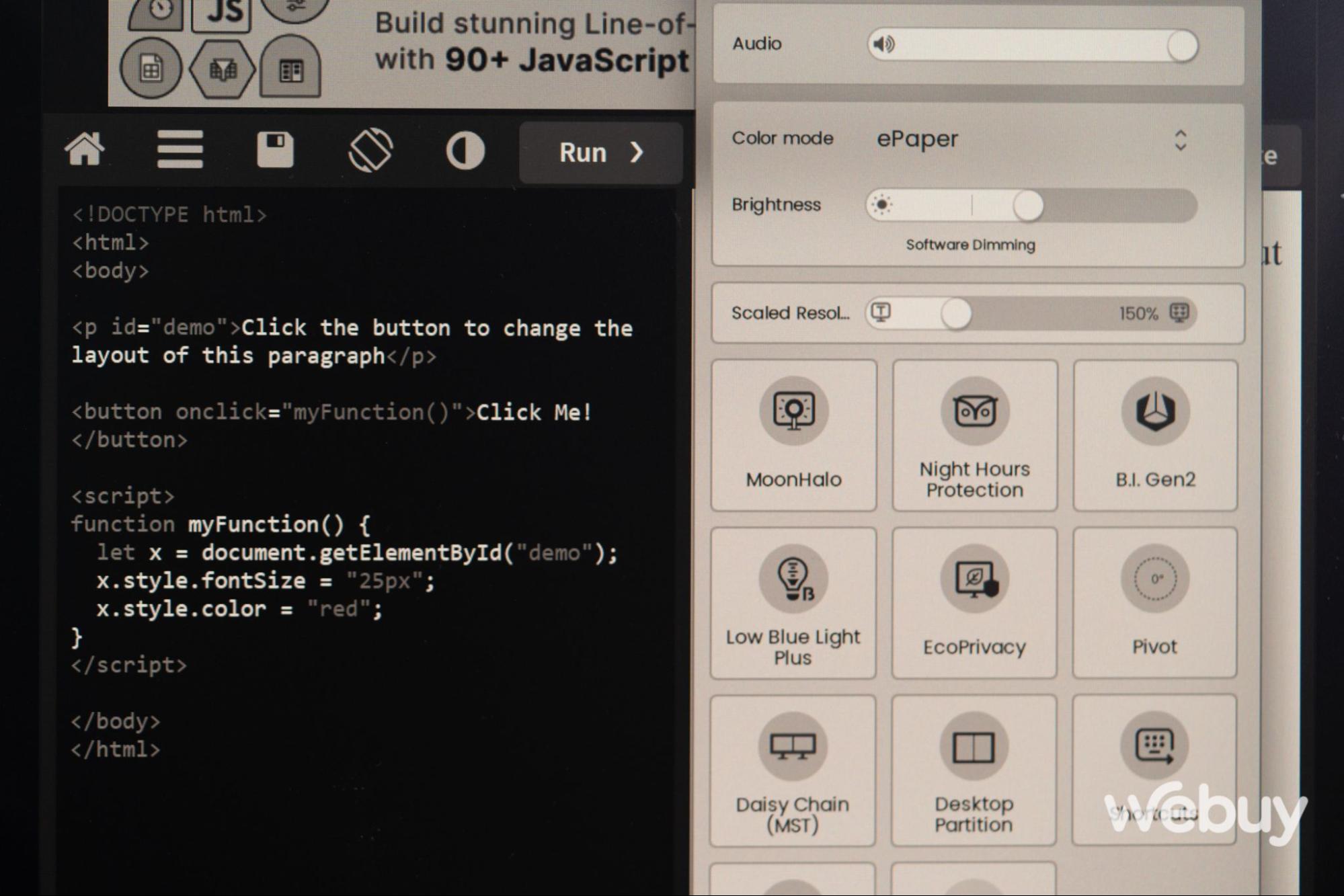Click the large grid icon beside 150%
The height and width of the screenshot is (896, 1344).
(x=1179, y=313)
